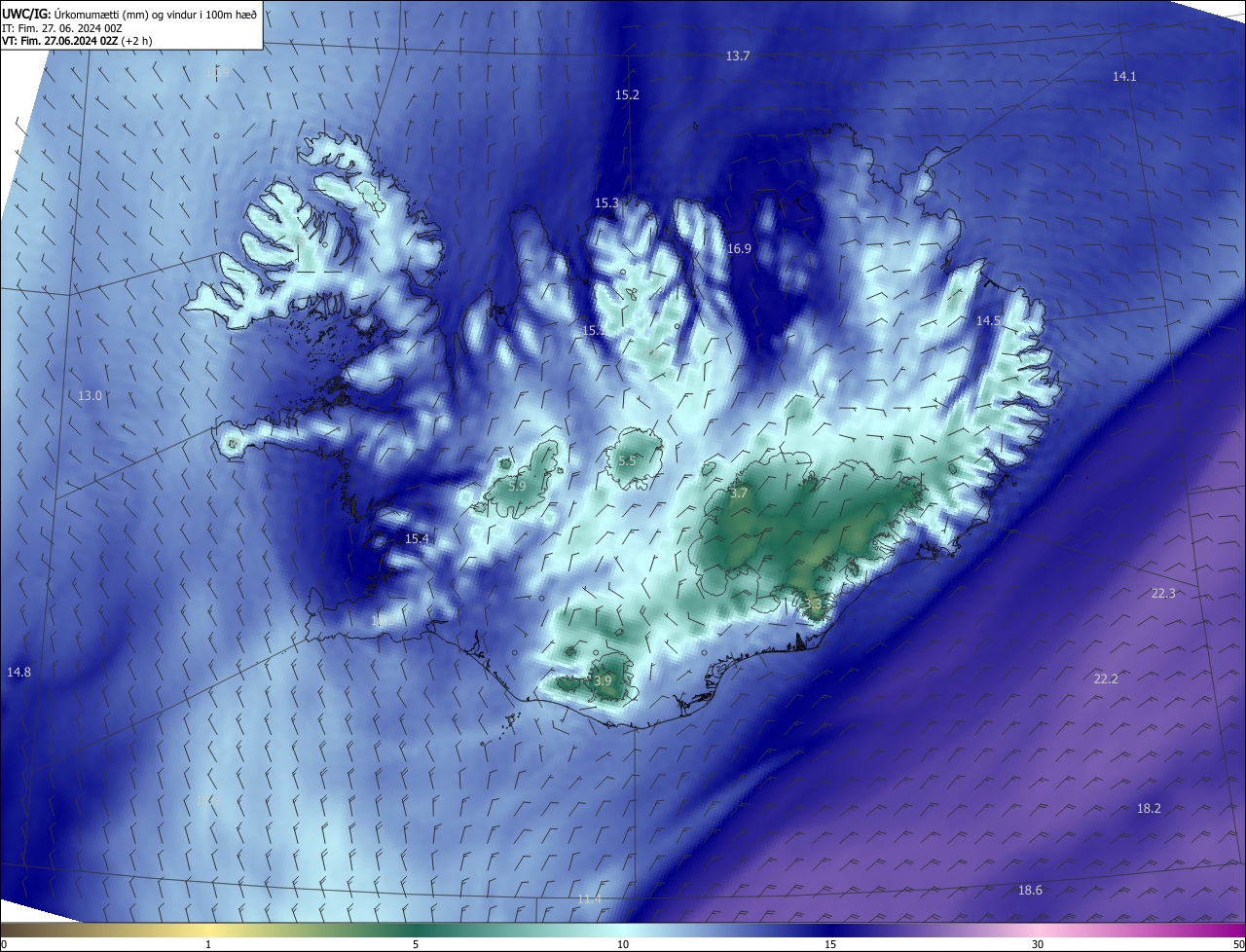Click the 50 tick on the color scale
1246x952 pixels.
pos(1238,944)
